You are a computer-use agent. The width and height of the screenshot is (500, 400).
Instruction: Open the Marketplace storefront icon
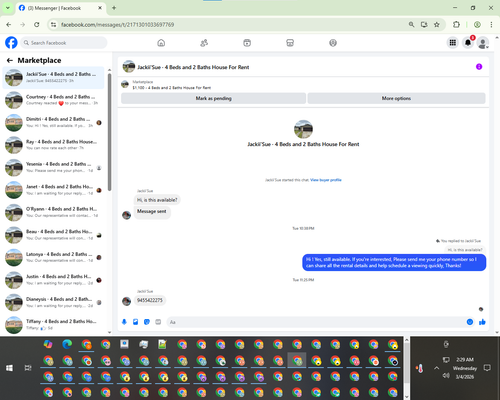[x=290, y=43]
